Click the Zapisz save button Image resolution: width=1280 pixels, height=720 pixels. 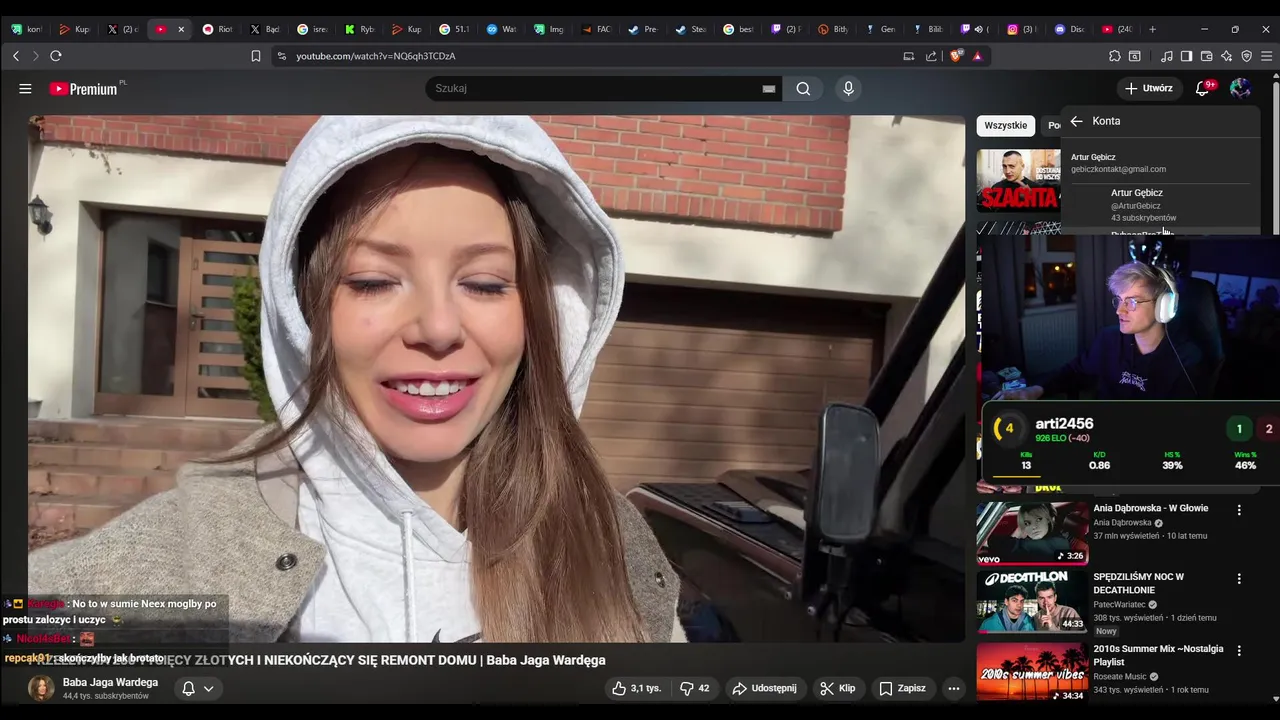tap(902, 688)
